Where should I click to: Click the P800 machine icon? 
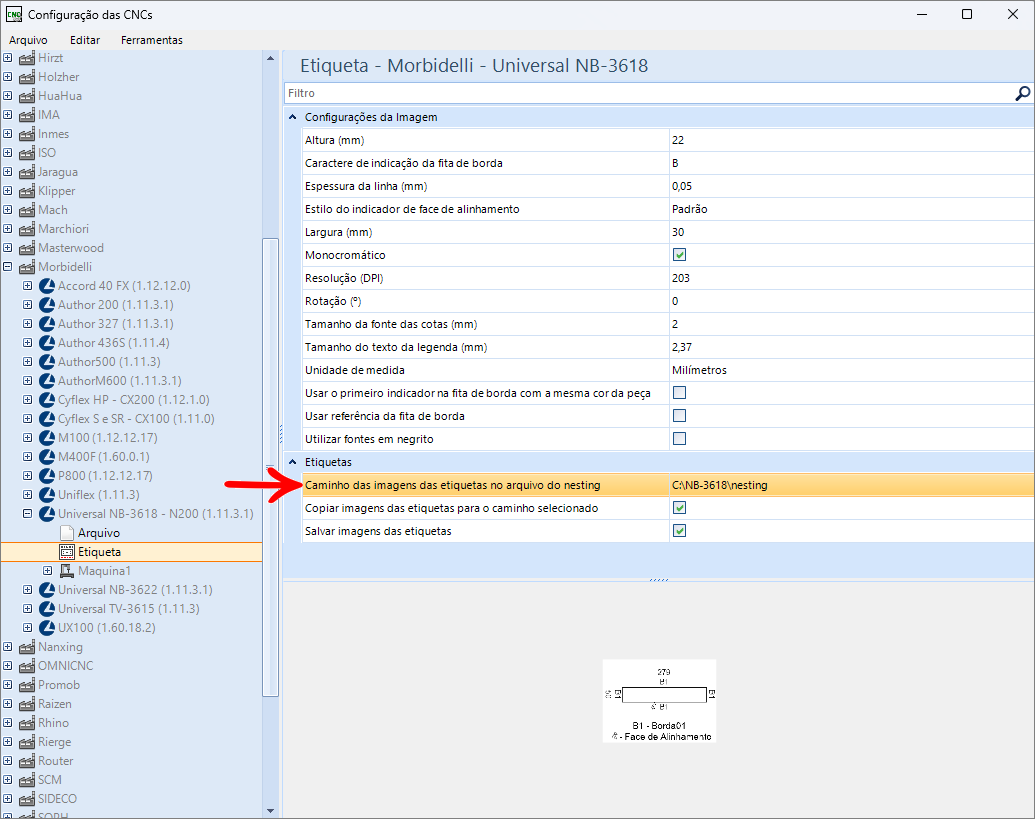tap(47, 476)
